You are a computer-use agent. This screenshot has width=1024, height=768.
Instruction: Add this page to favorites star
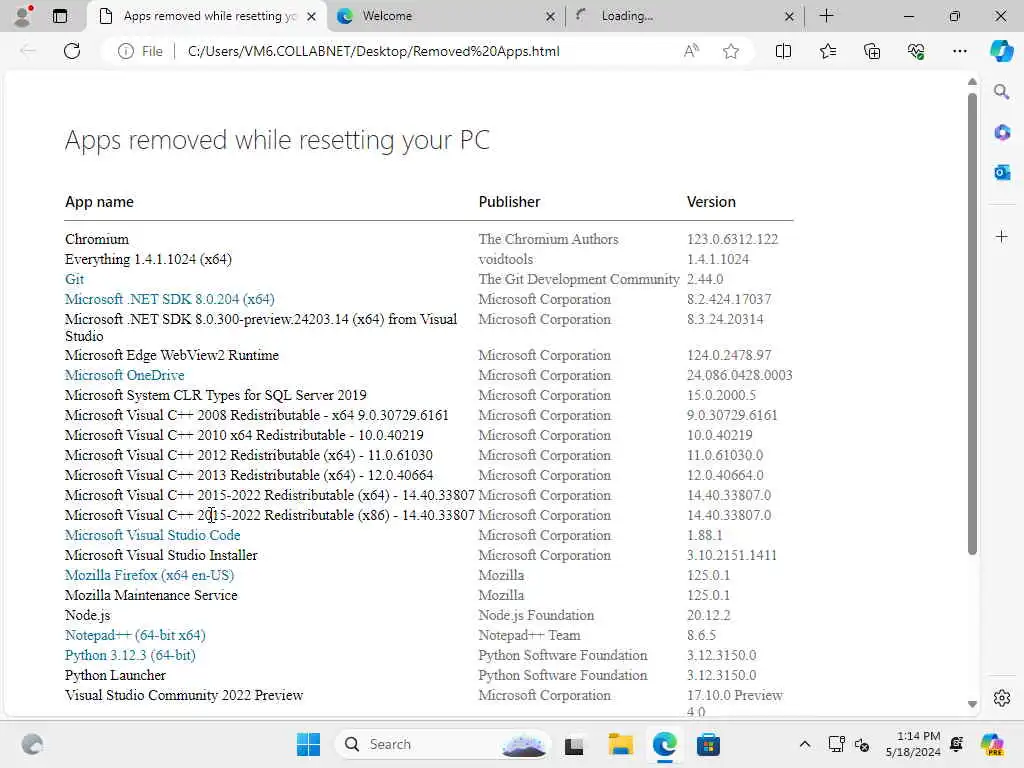tap(731, 51)
